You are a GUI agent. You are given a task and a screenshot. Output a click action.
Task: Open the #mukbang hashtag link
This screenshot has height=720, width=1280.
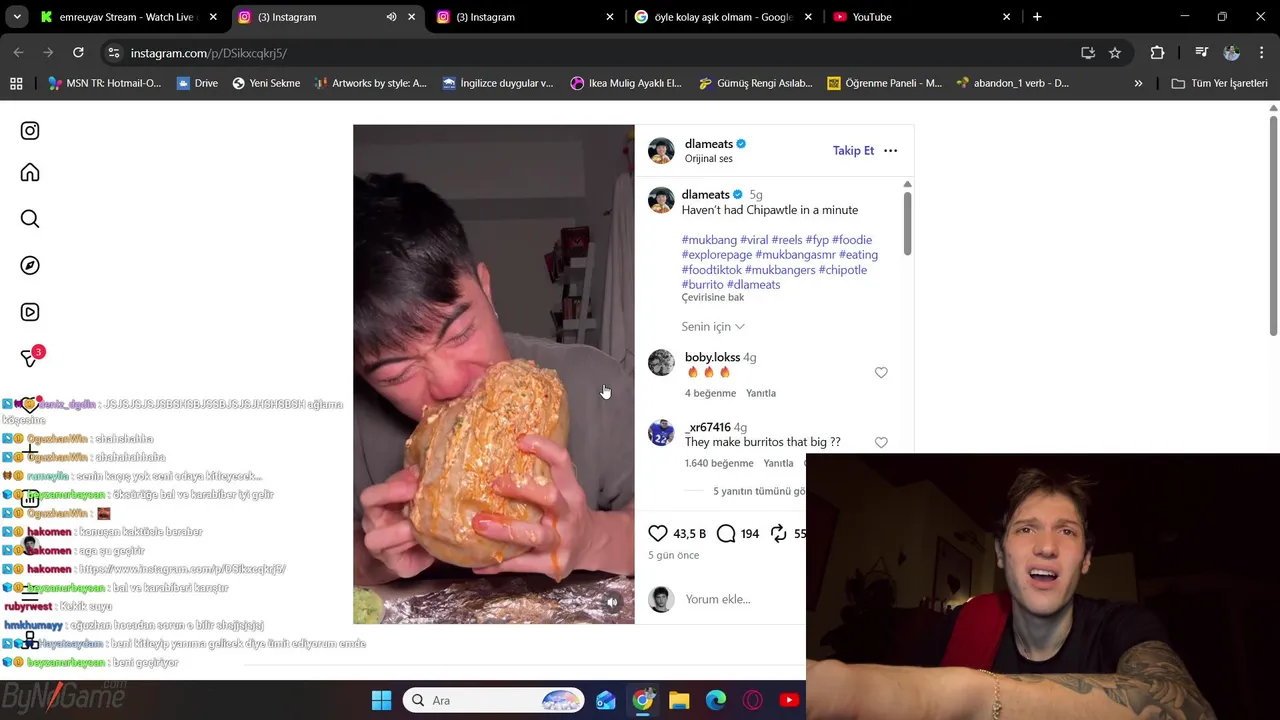tap(709, 240)
